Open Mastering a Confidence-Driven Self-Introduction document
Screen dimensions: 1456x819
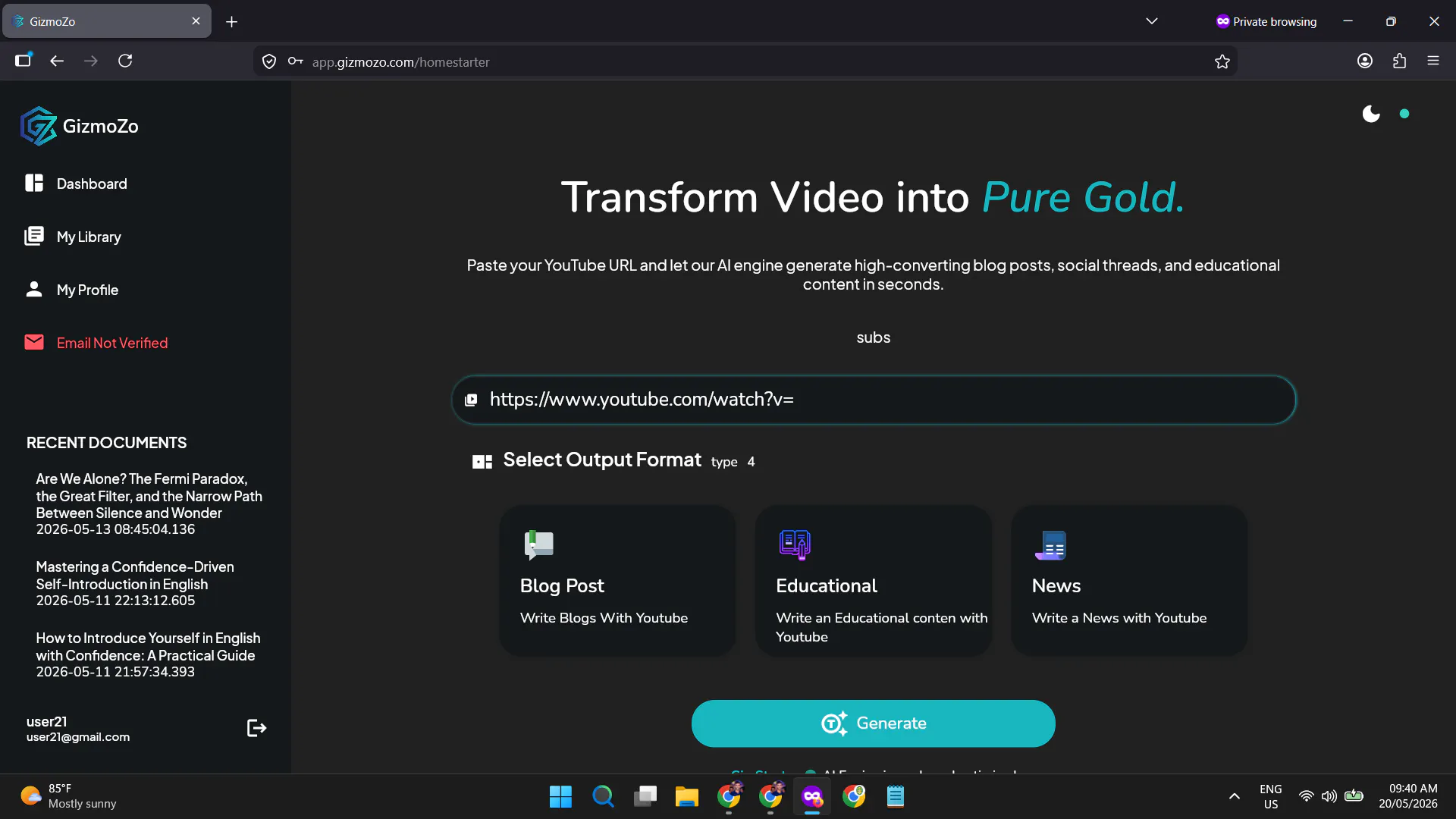click(x=135, y=583)
